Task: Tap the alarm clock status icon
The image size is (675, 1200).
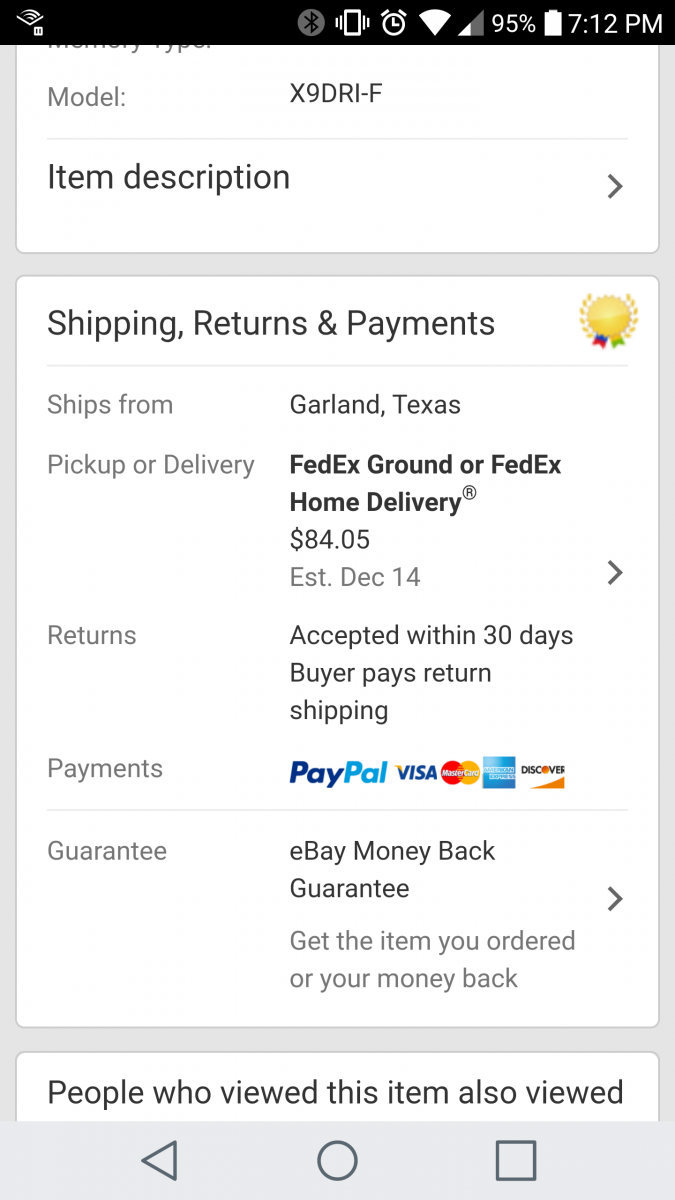Action: click(394, 22)
